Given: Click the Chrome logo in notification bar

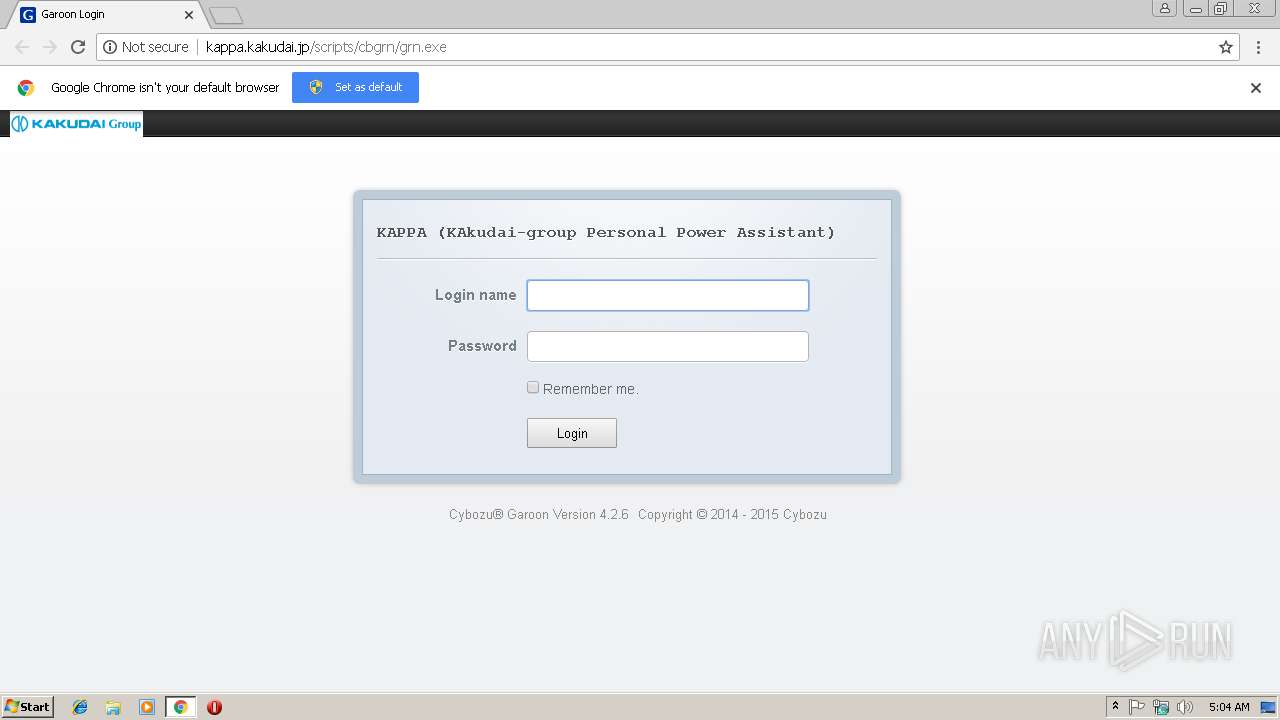Looking at the screenshot, I should (x=26, y=88).
